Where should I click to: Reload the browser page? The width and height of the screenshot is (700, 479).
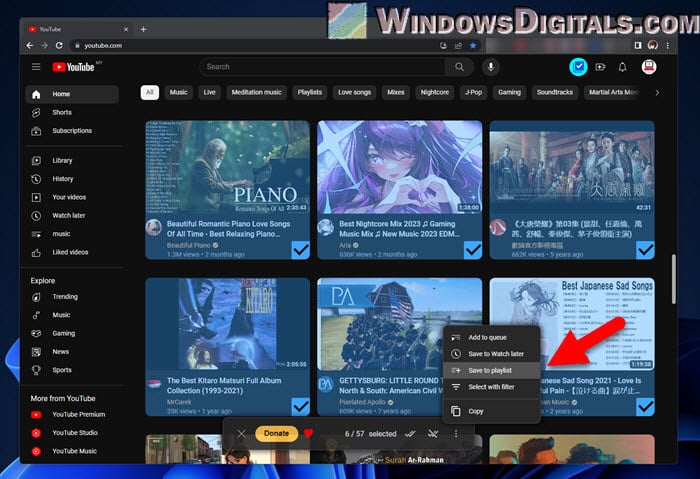59,46
